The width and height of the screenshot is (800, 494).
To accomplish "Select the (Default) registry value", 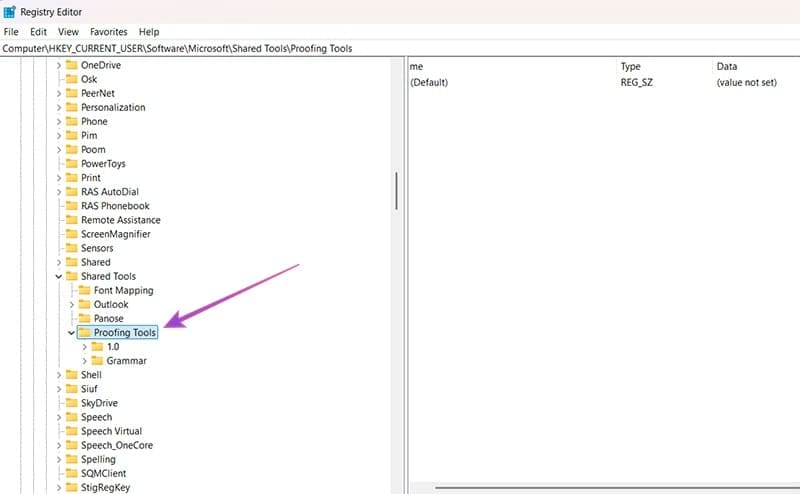I will 429,82.
